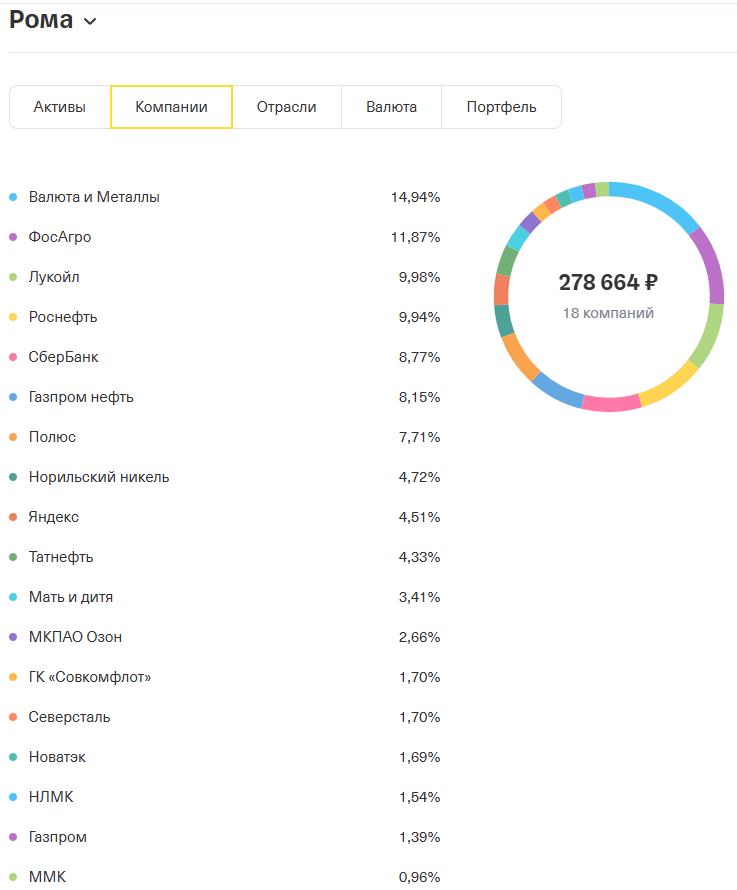Viewport: 737px width, 890px height.
Task: Select the yellow dot next to Роснефть
Action: 13,317
